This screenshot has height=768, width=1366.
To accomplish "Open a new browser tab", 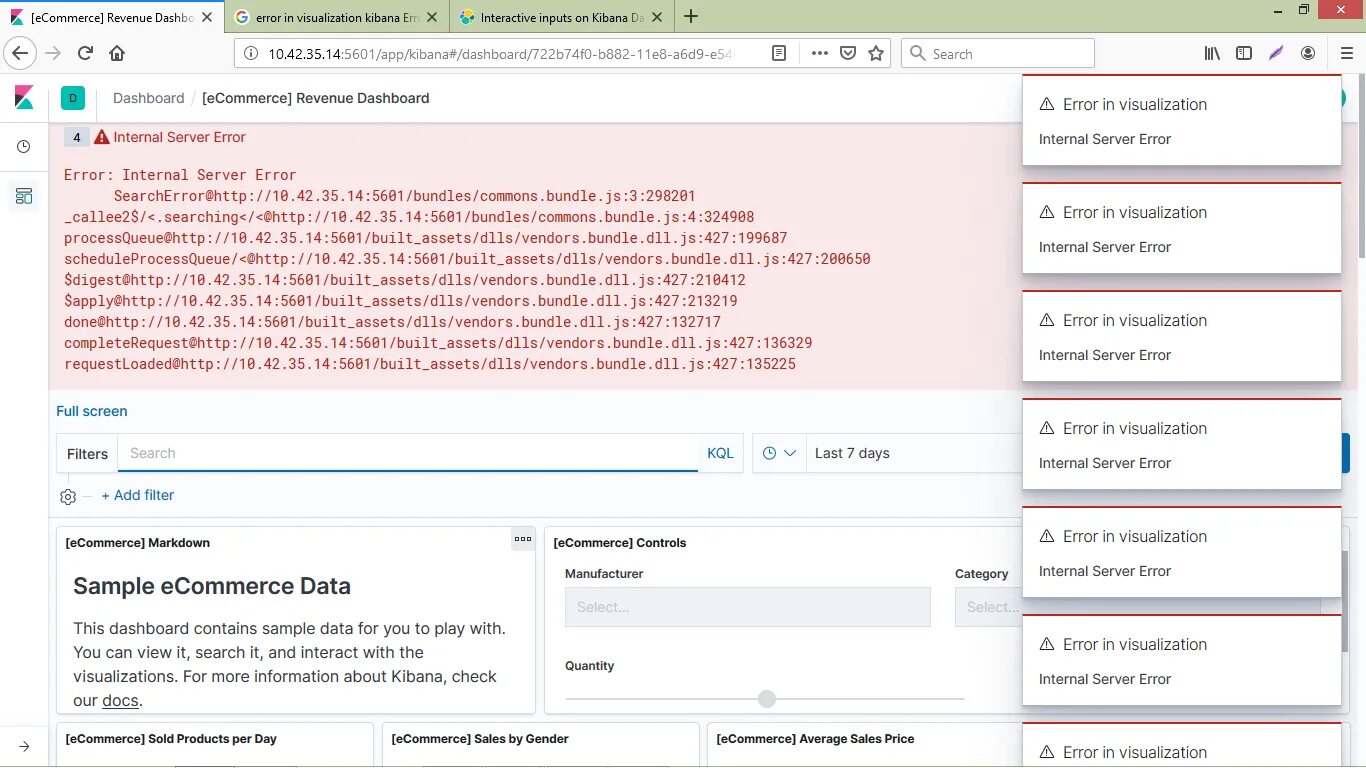I will pos(691,16).
